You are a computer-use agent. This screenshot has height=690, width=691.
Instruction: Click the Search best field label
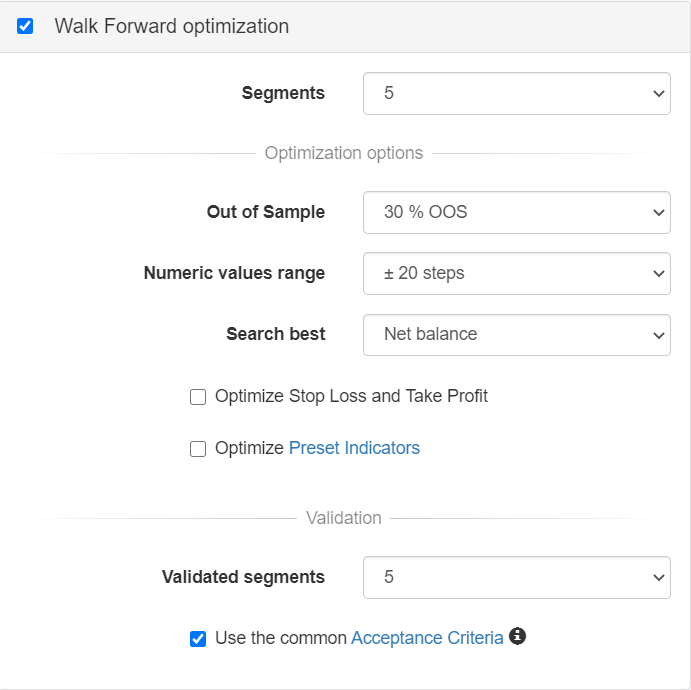coord(276,334)
